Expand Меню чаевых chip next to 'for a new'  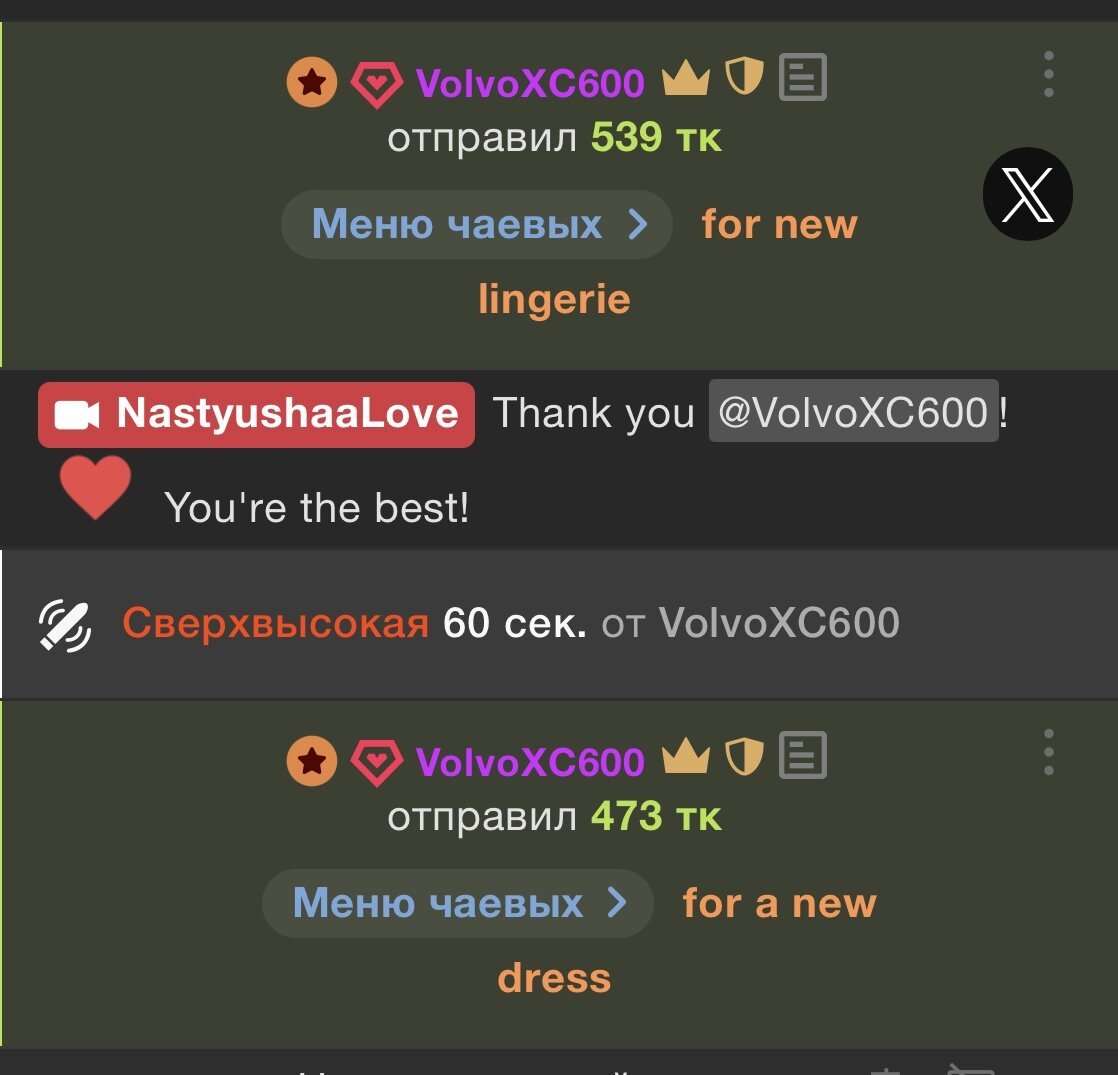coord(458,903)
